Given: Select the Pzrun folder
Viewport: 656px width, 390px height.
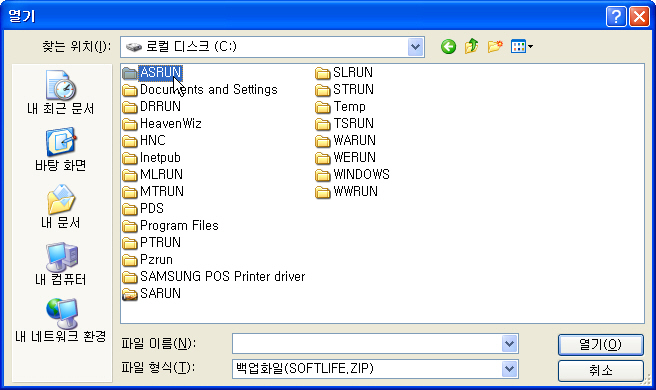Looking at the screenshot, I should (148, 260).
